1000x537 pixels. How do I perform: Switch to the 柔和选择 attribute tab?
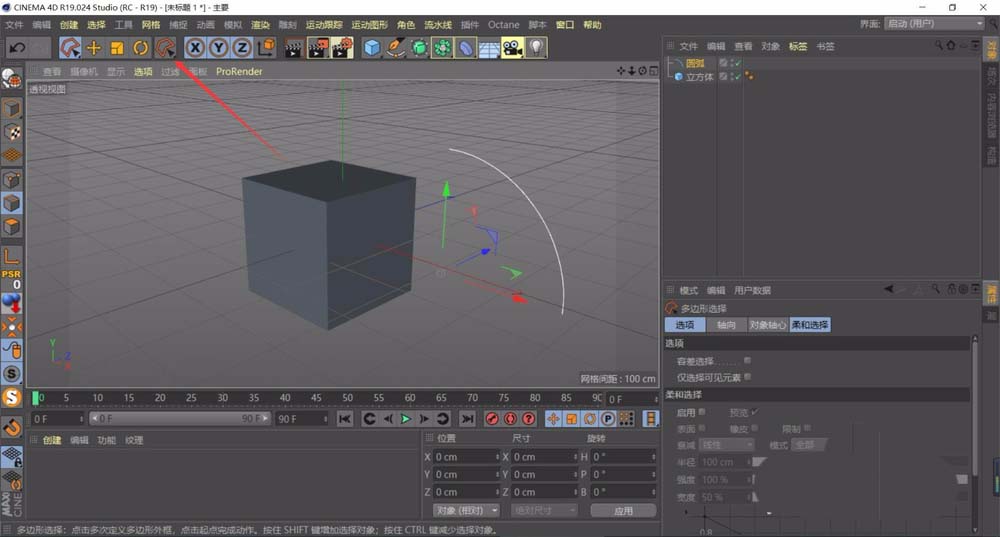pos(810,325)
